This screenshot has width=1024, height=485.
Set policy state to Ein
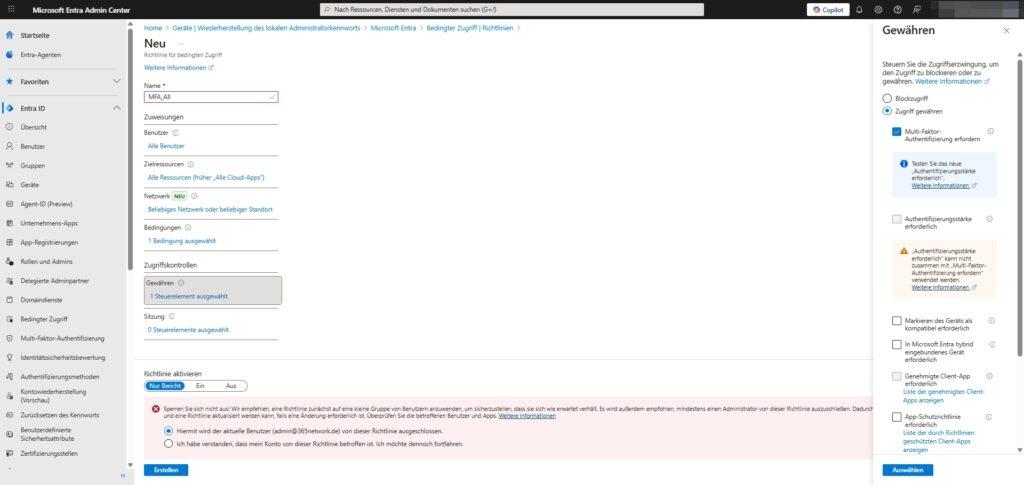200,386
